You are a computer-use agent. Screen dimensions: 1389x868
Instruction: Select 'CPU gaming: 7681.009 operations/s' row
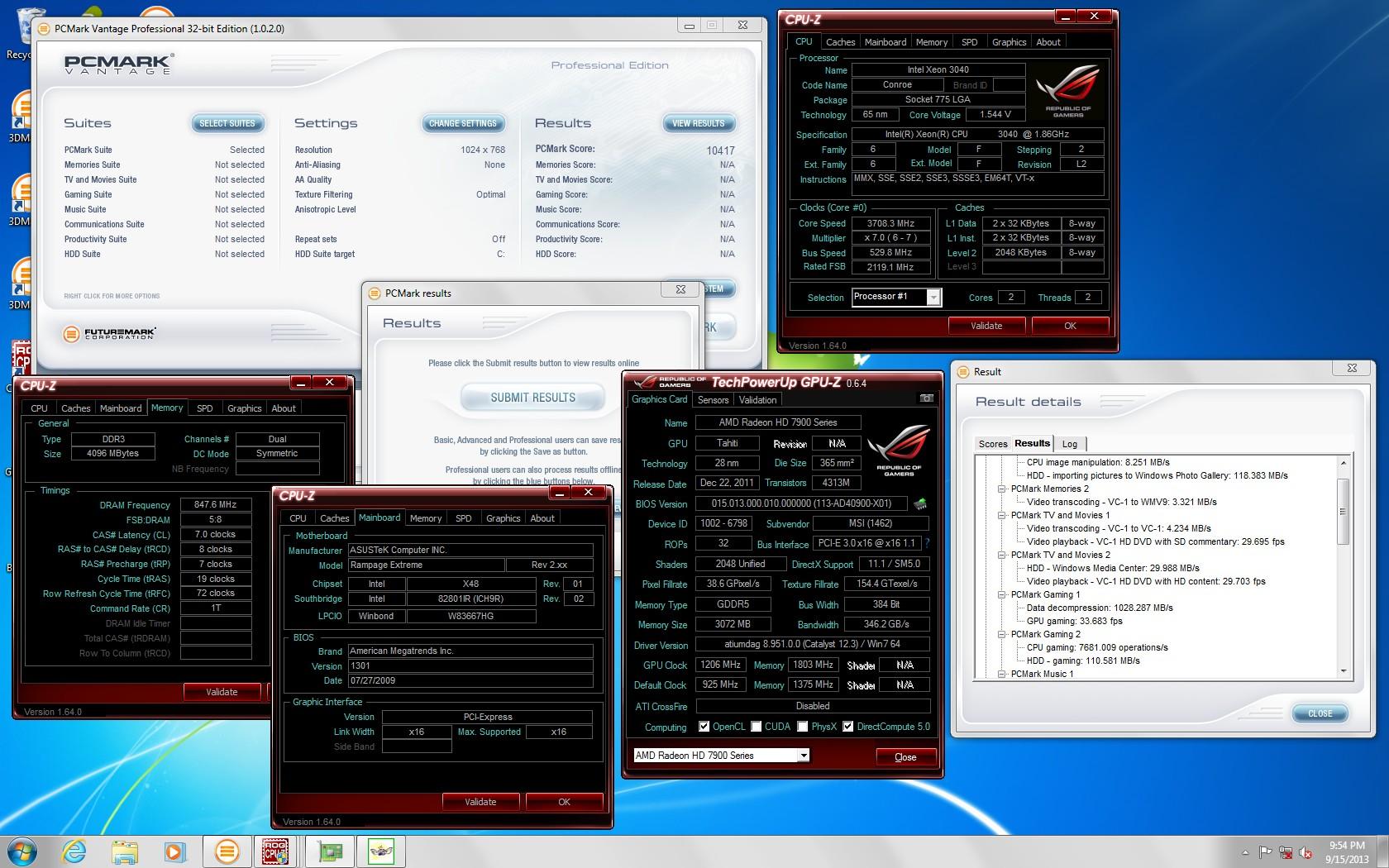pyautogui.click(x=1097, y=647)
